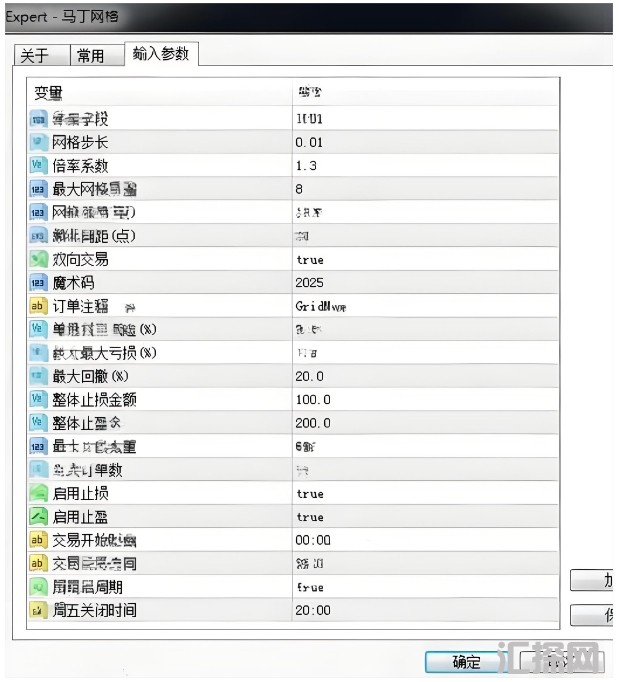Toggle the 启用止损 true value
The width and height of the screenshot is (619, 682).
pos(310,493)
